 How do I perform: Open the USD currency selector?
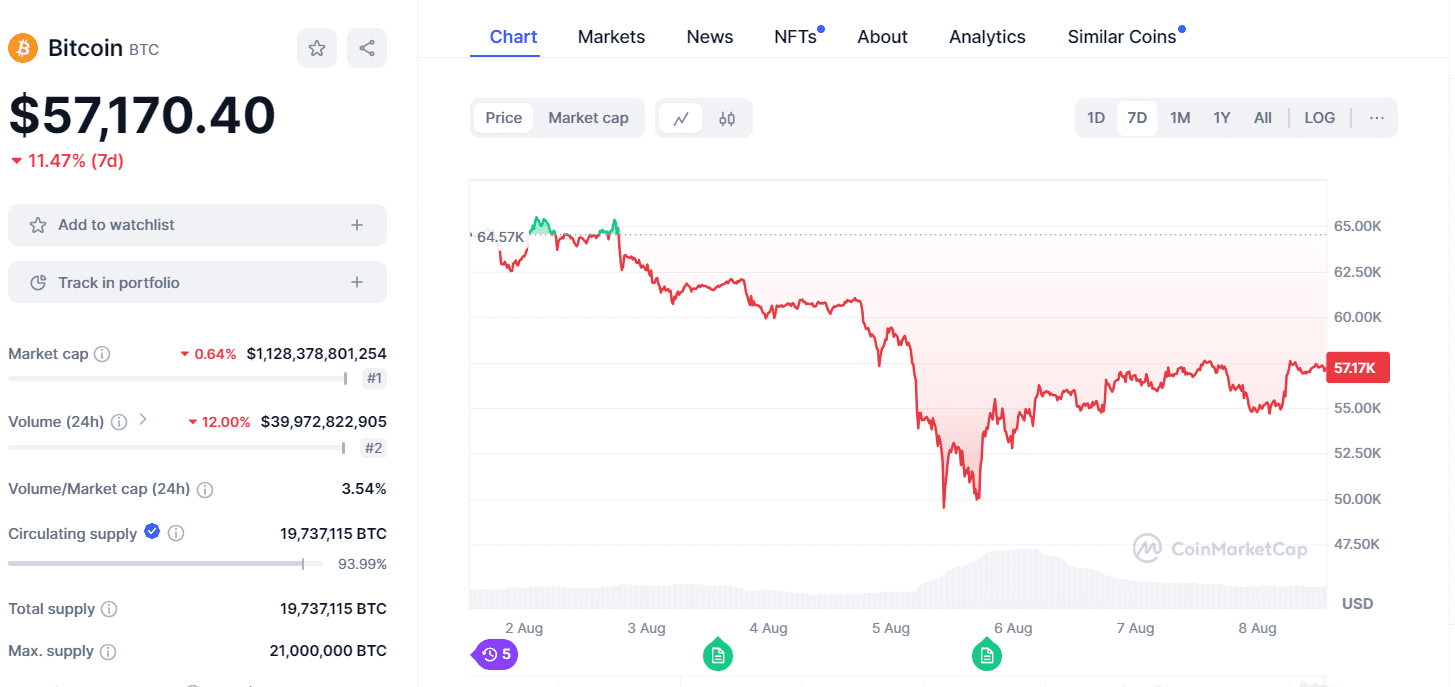(1357, 603)
